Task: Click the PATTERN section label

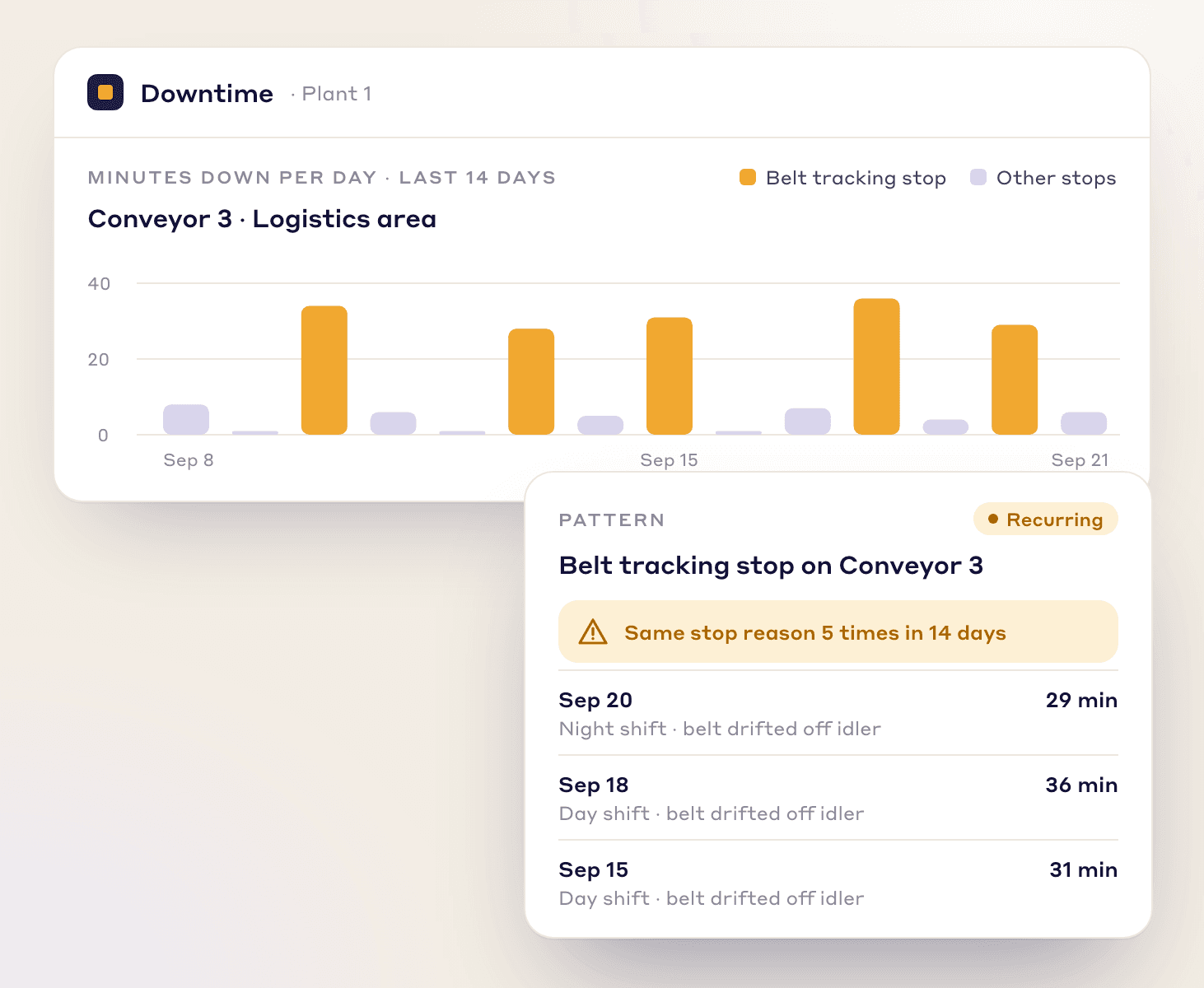Action: point(612,520)
